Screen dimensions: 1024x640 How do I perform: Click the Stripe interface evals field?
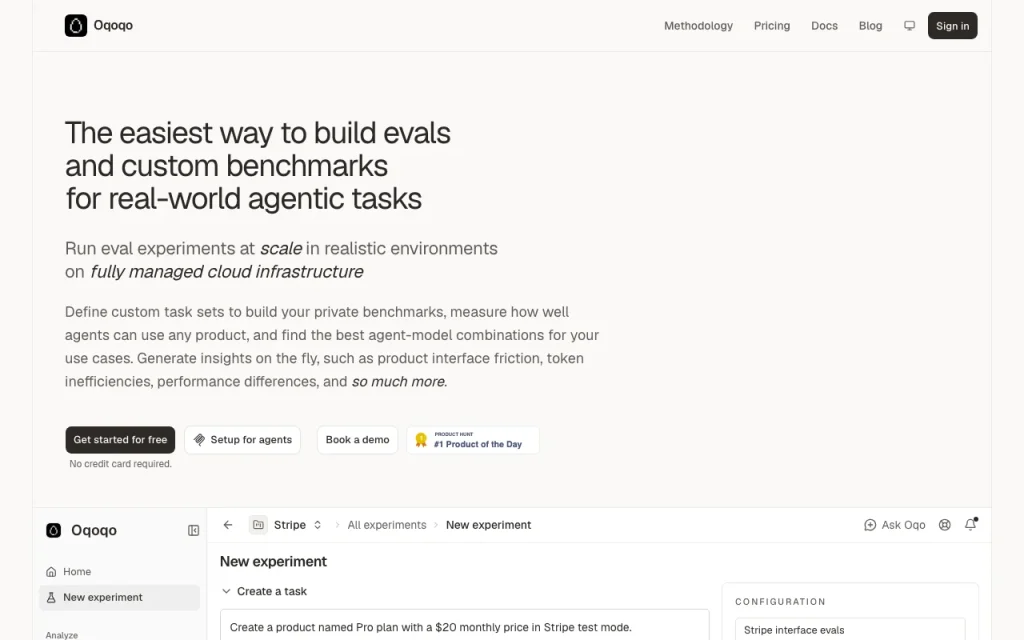coord(850,630)
